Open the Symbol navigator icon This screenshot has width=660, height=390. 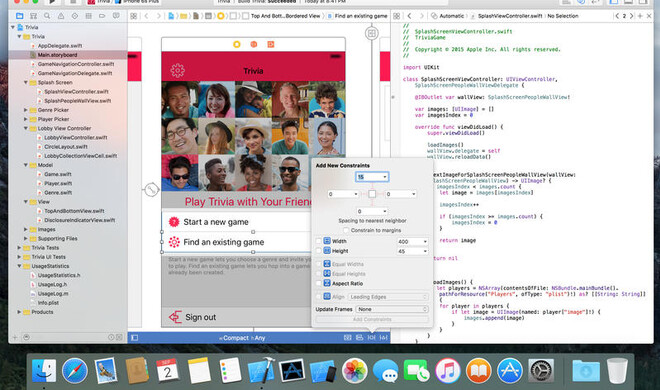(x=33, y=16)
